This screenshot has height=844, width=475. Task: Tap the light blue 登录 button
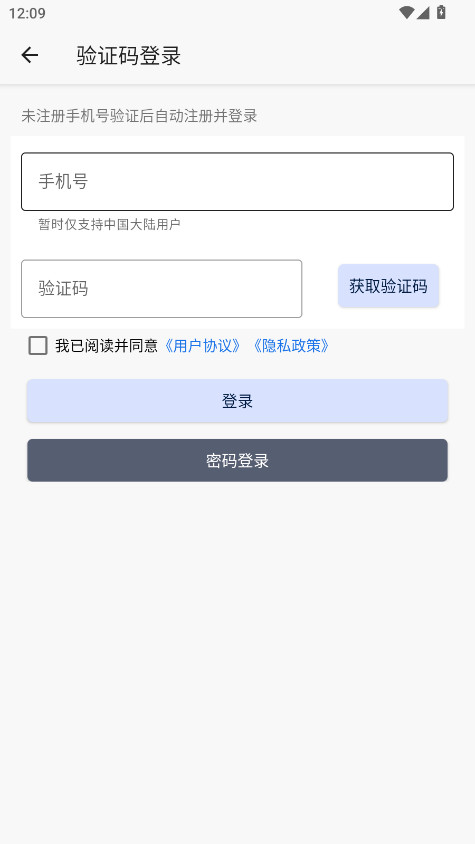[238, 401]
